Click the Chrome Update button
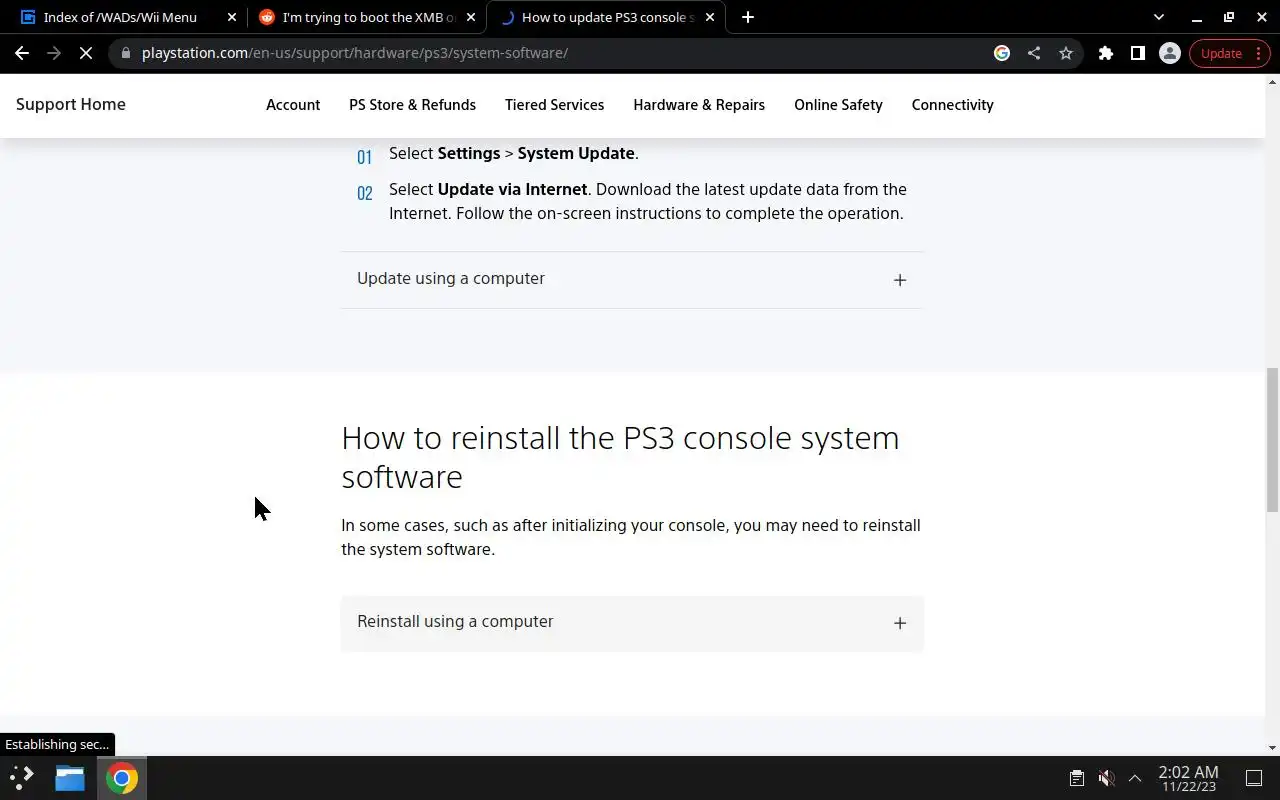Image resolution: width=1280 pixels, height=800 pixels. [1229, 53]
